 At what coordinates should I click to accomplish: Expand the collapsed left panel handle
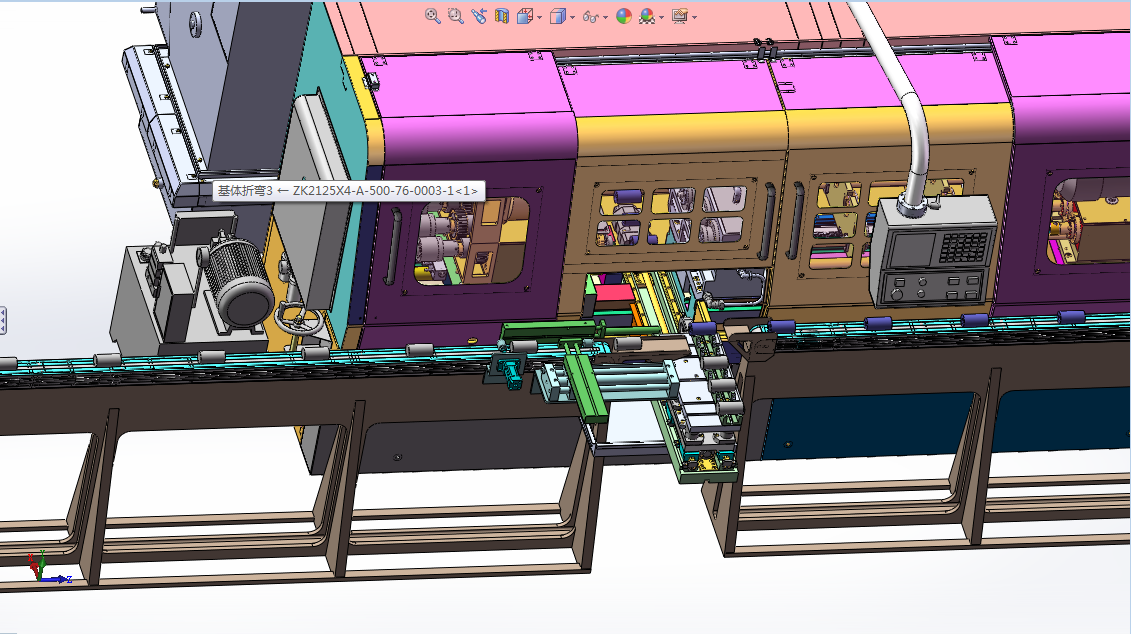pyautogui.click(x=3, y=321)
